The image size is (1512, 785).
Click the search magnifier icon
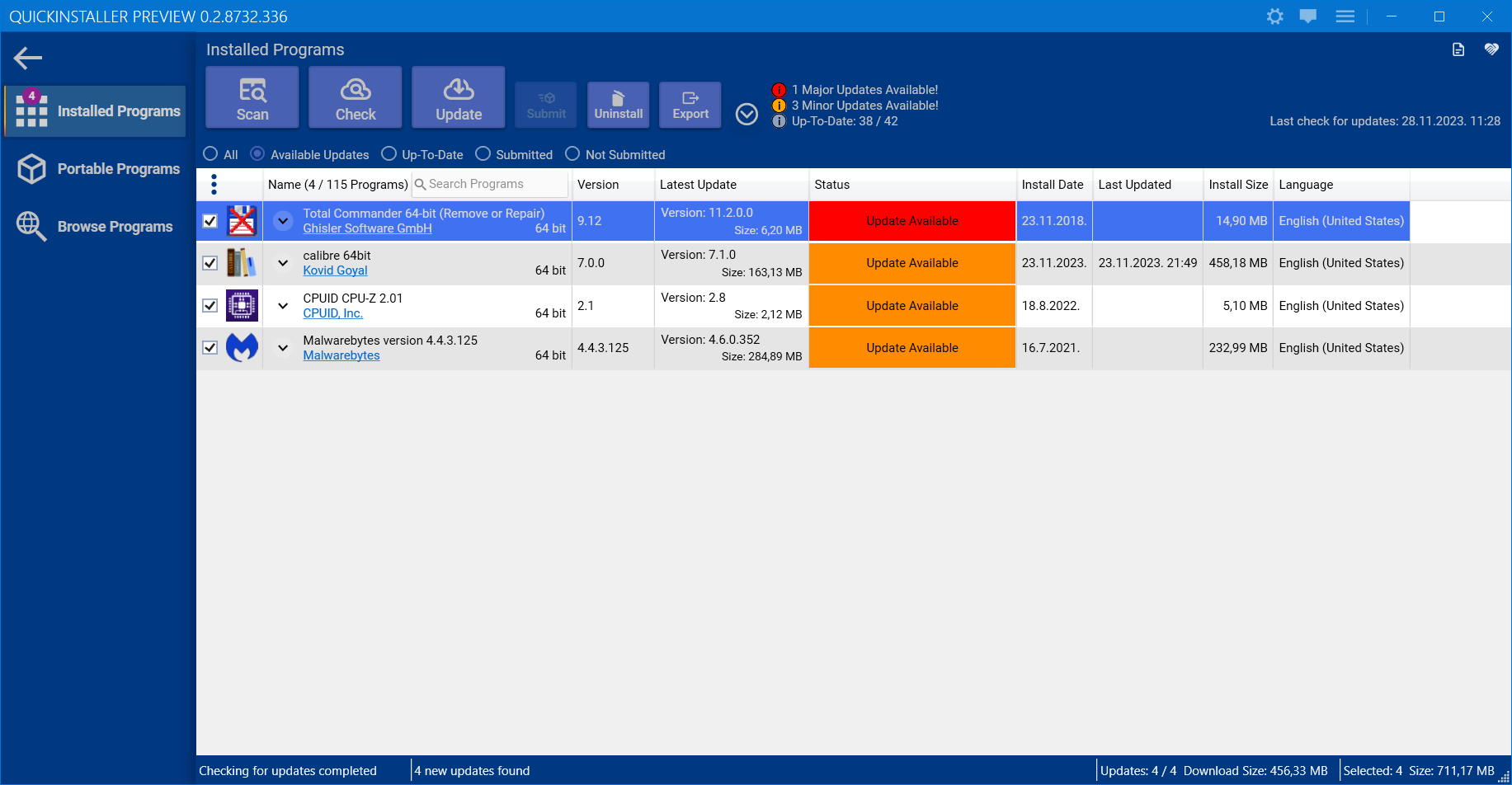pos(420,185)
